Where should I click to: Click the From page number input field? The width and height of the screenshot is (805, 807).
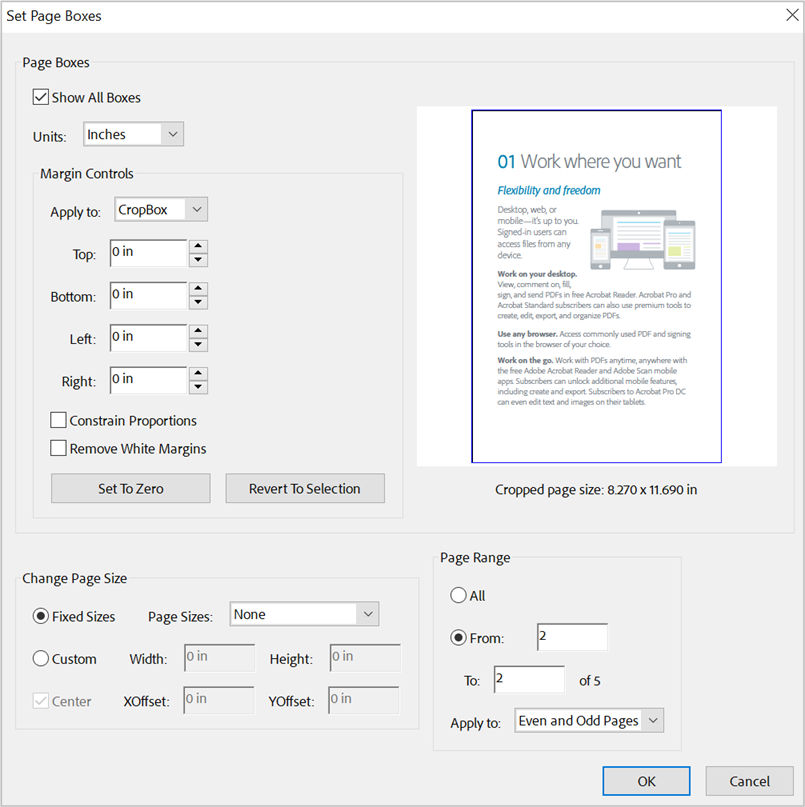(571, 636)
